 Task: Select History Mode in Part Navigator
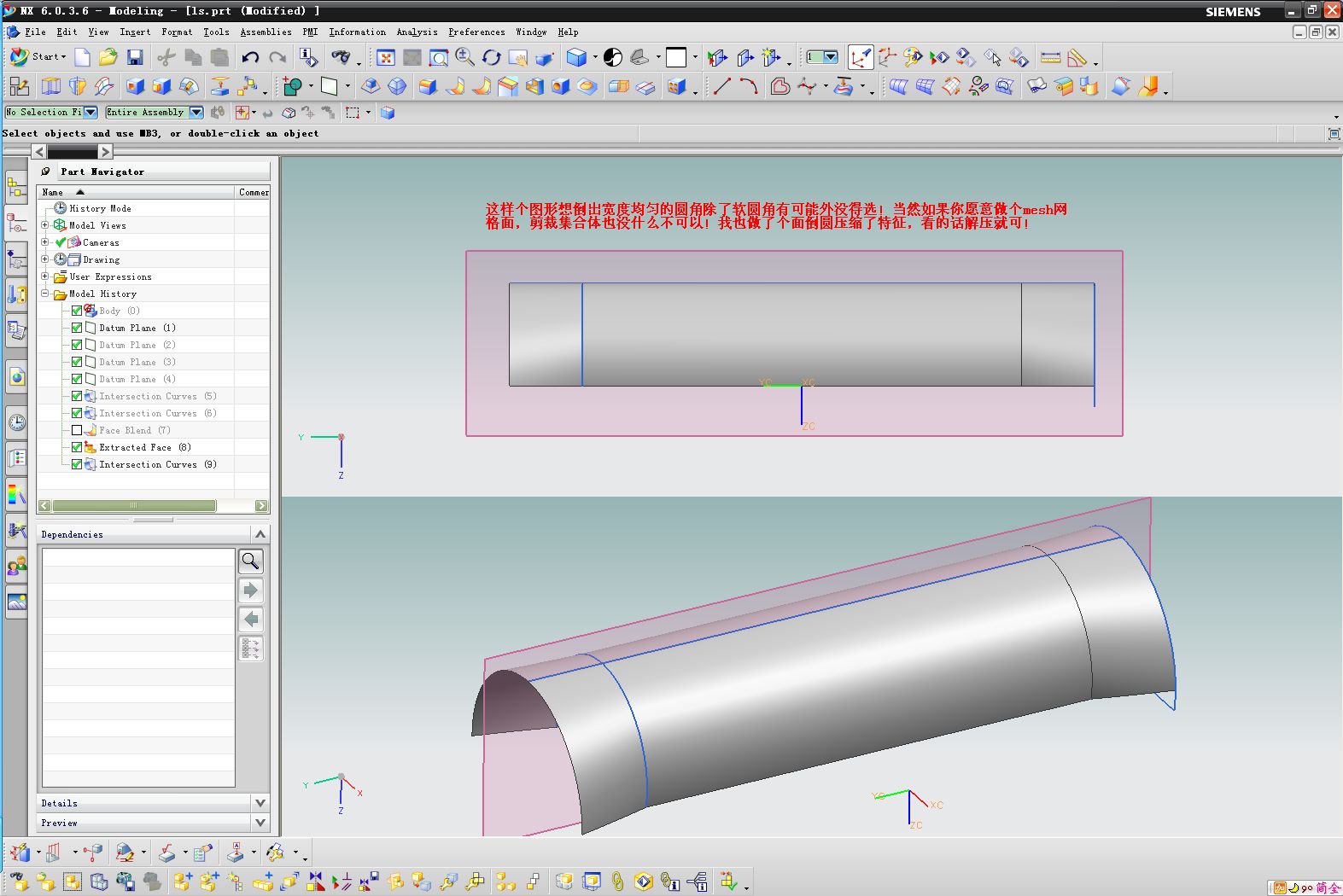point(100,208)
